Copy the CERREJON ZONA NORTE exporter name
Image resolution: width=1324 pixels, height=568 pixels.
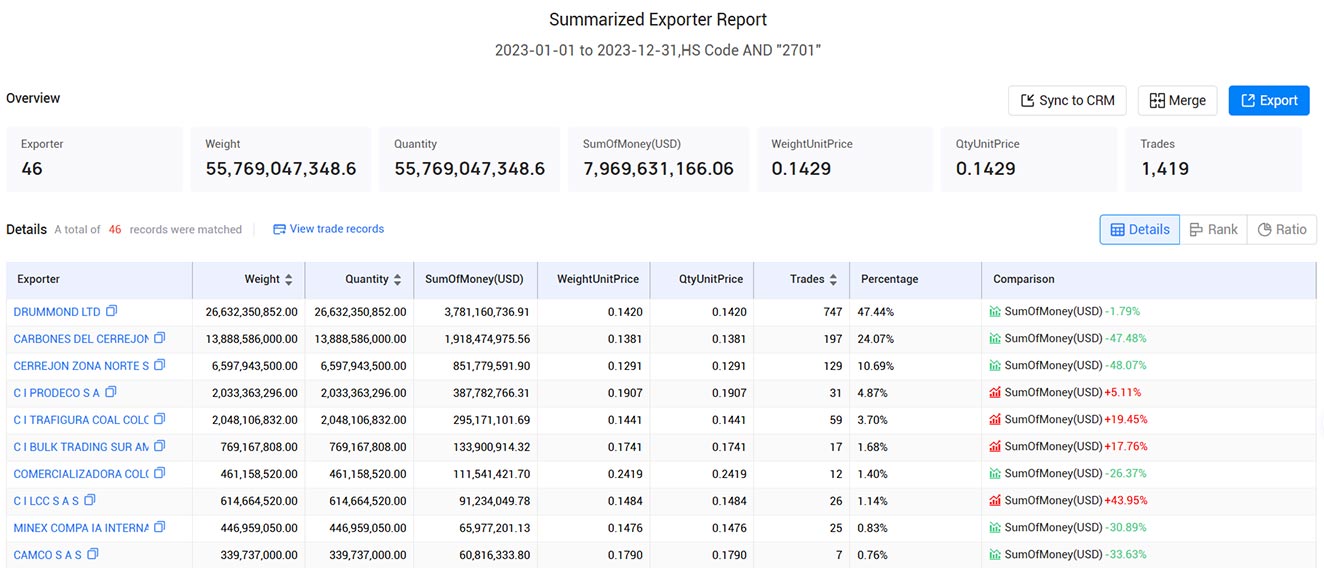pyautogui.click(x=159, y=365)
